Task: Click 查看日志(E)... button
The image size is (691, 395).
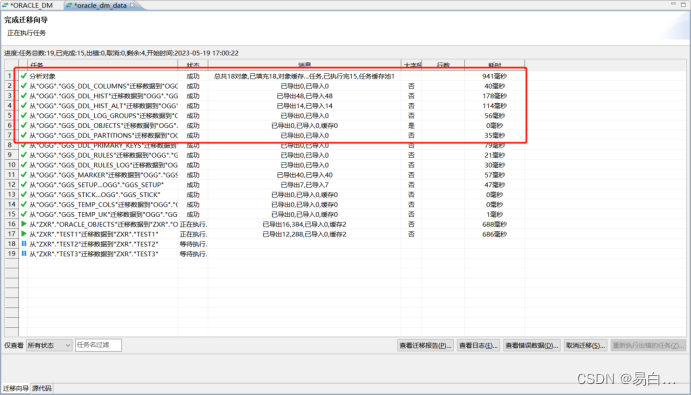Action: (478, 345)
